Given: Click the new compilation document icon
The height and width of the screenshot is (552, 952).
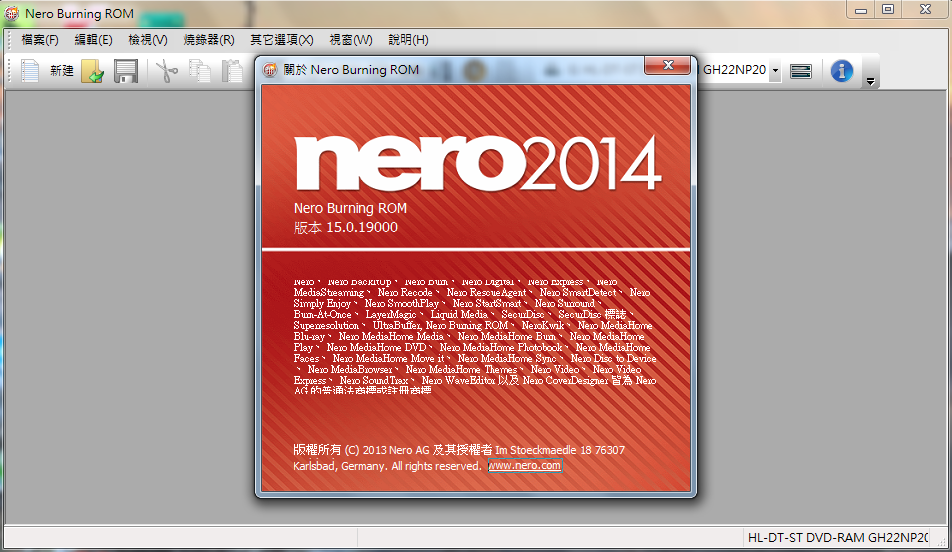Looking at the screenshot, I should click(30, 71).
